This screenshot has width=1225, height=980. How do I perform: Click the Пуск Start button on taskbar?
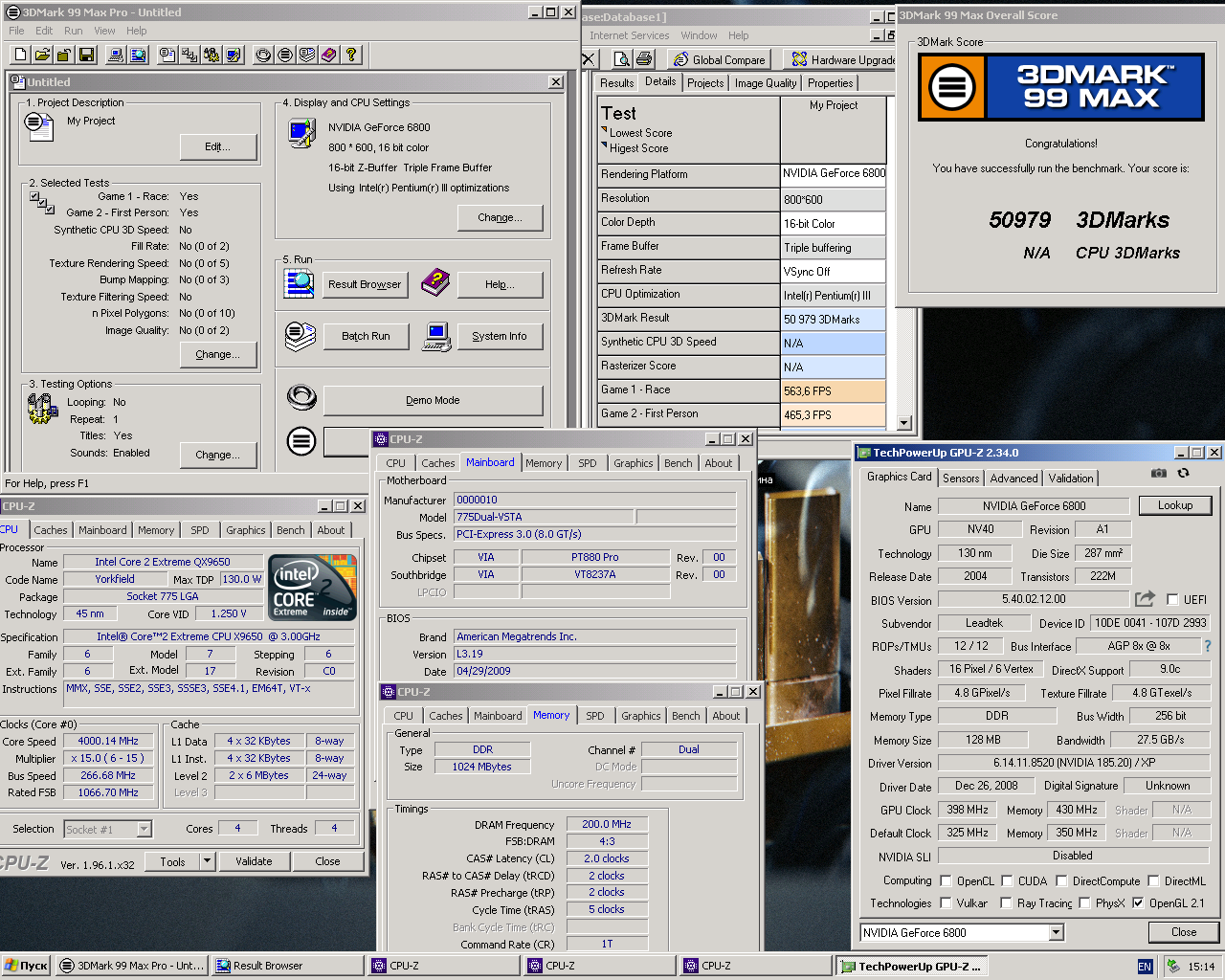pyautogui.click(x=27, y=966)
